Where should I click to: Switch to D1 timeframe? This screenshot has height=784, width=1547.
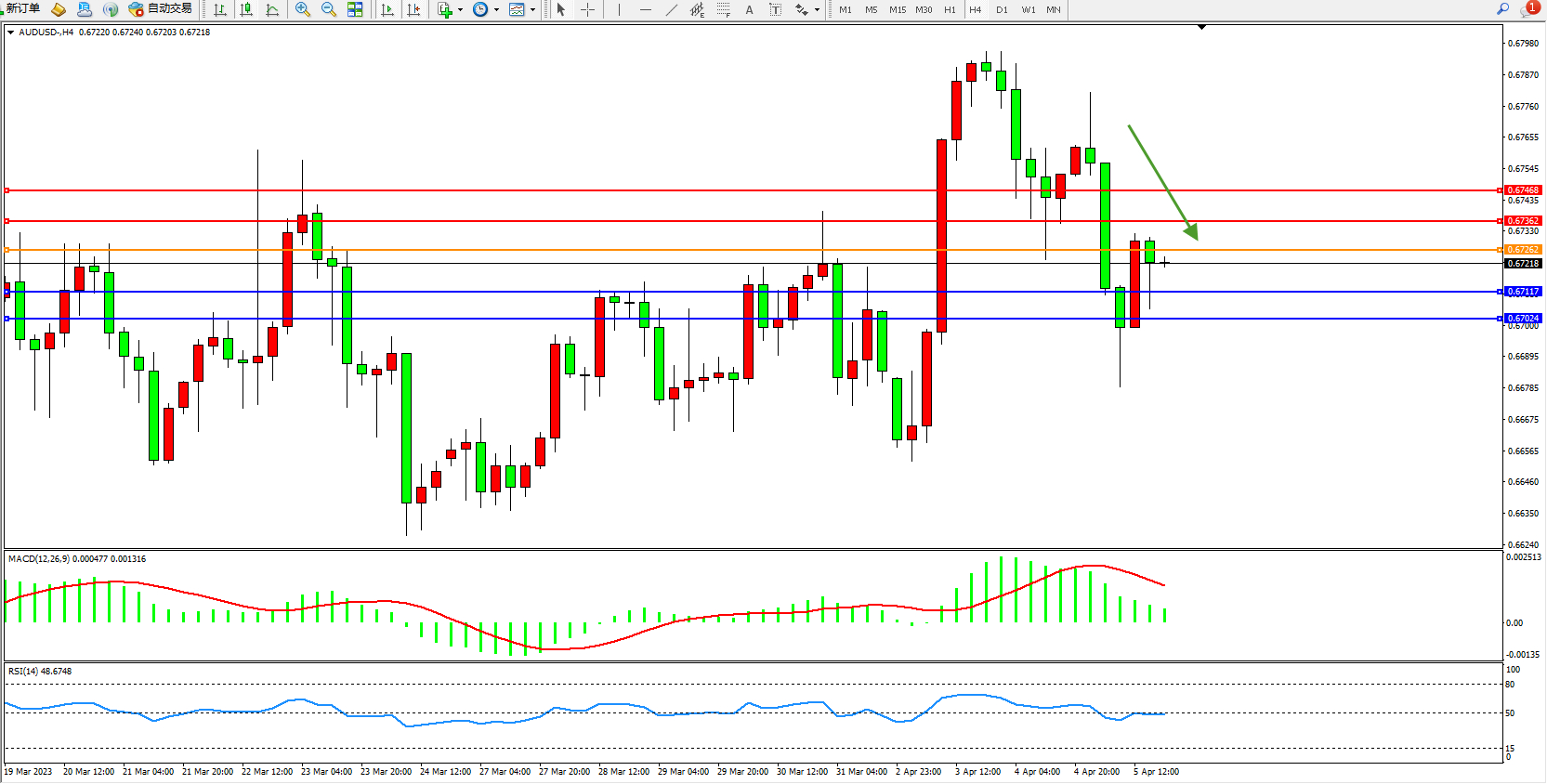point(1002,9)
